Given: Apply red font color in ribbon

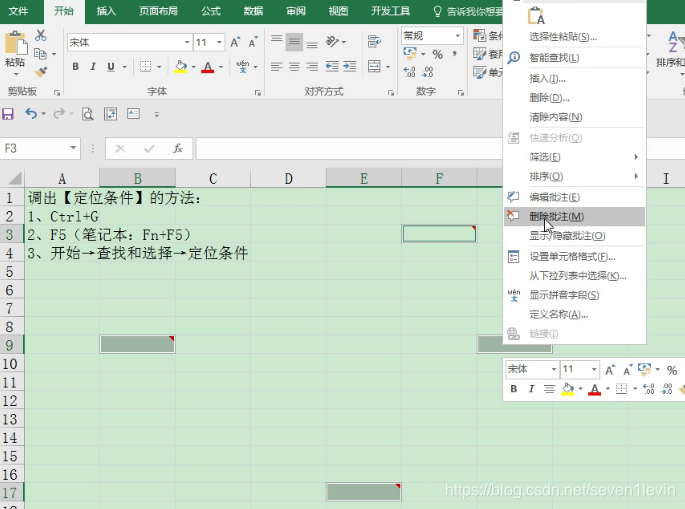Looking at the screenshot, I should 208,67.
